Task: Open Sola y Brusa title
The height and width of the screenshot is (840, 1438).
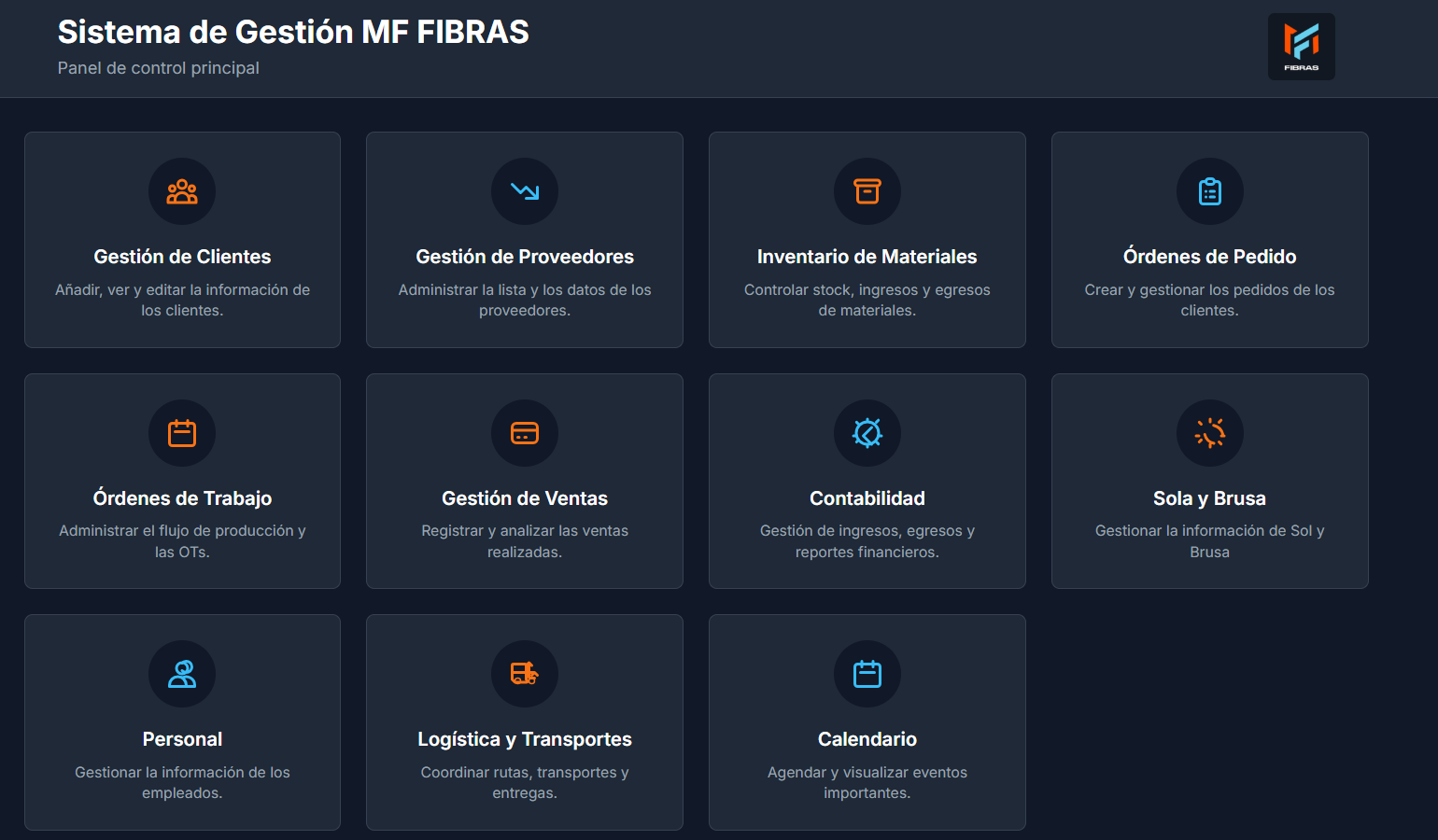Action: point(1210,498)
